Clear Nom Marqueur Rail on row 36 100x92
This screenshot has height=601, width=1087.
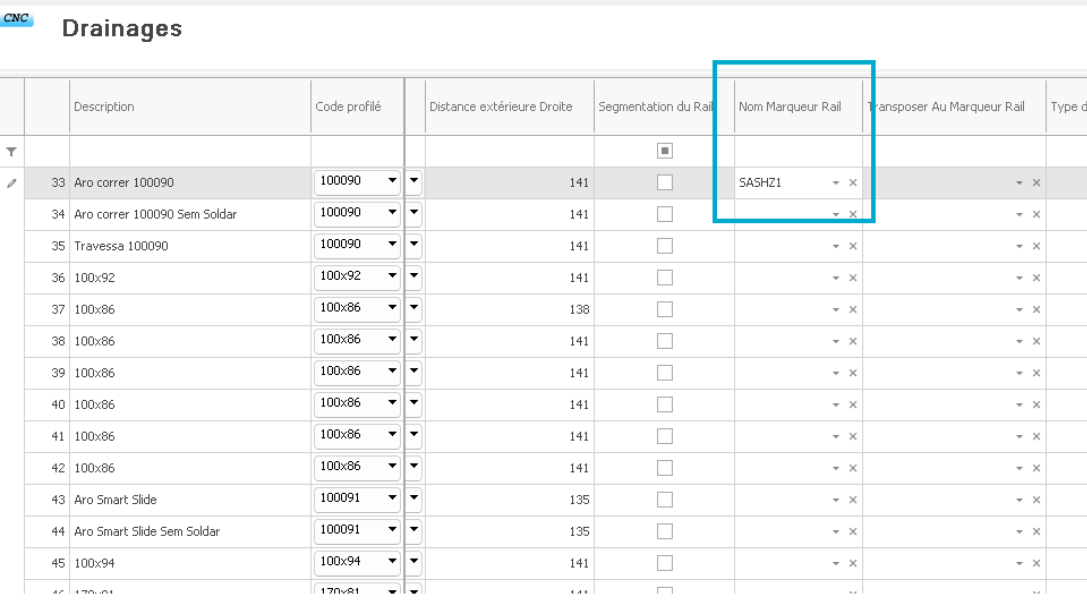[853, 278]
